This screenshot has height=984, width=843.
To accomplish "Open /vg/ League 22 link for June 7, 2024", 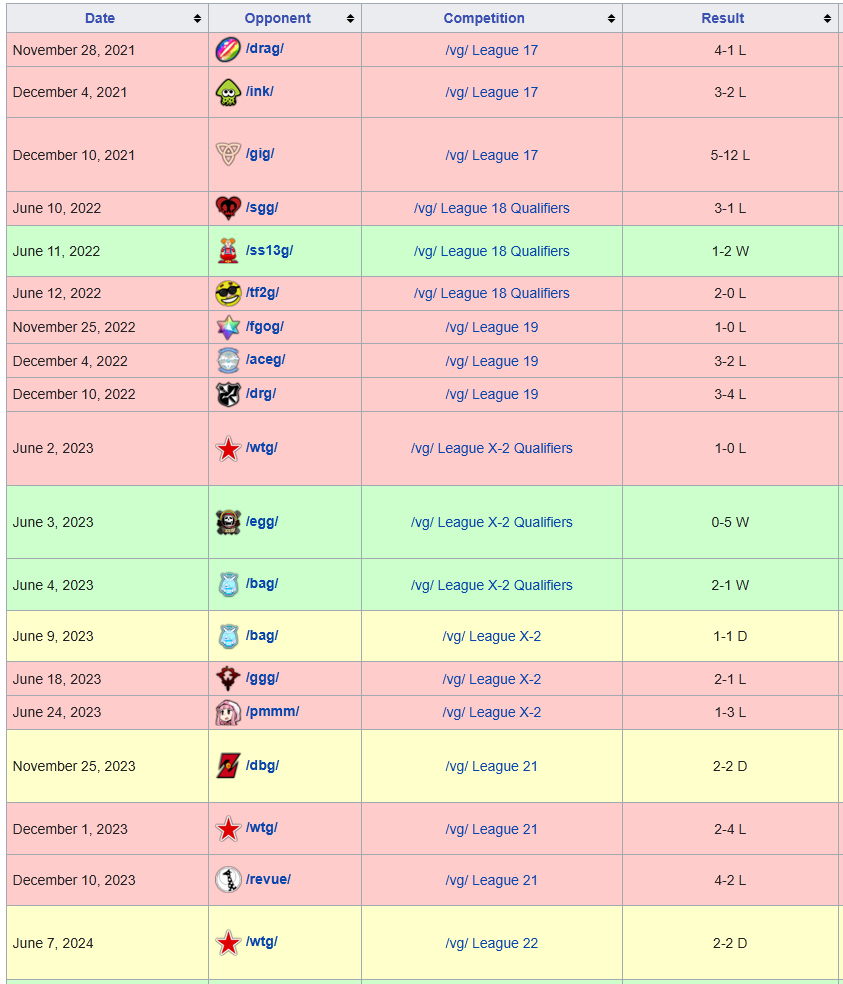I will pyautogui.click(x=491, y=943).
